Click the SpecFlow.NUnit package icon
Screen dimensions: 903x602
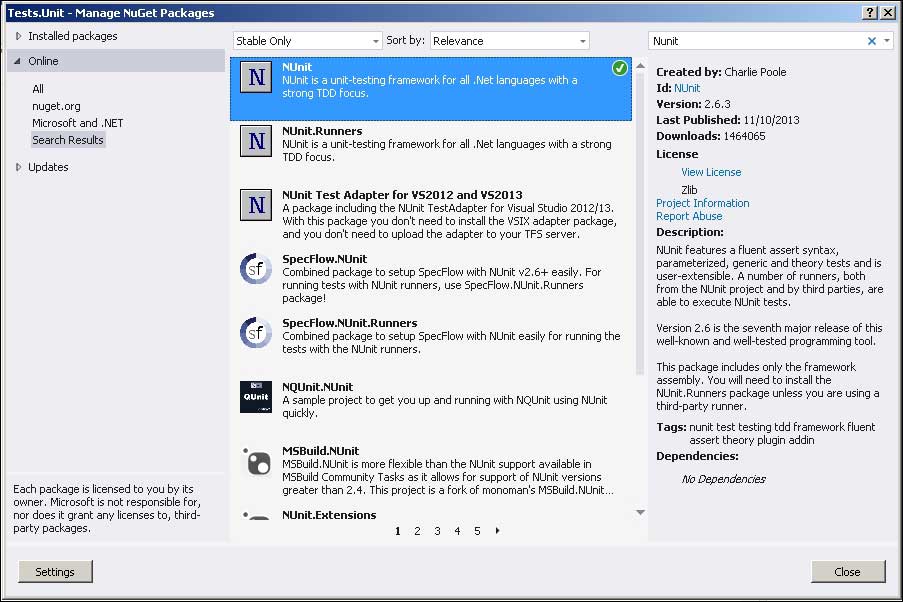coord(256,268)
